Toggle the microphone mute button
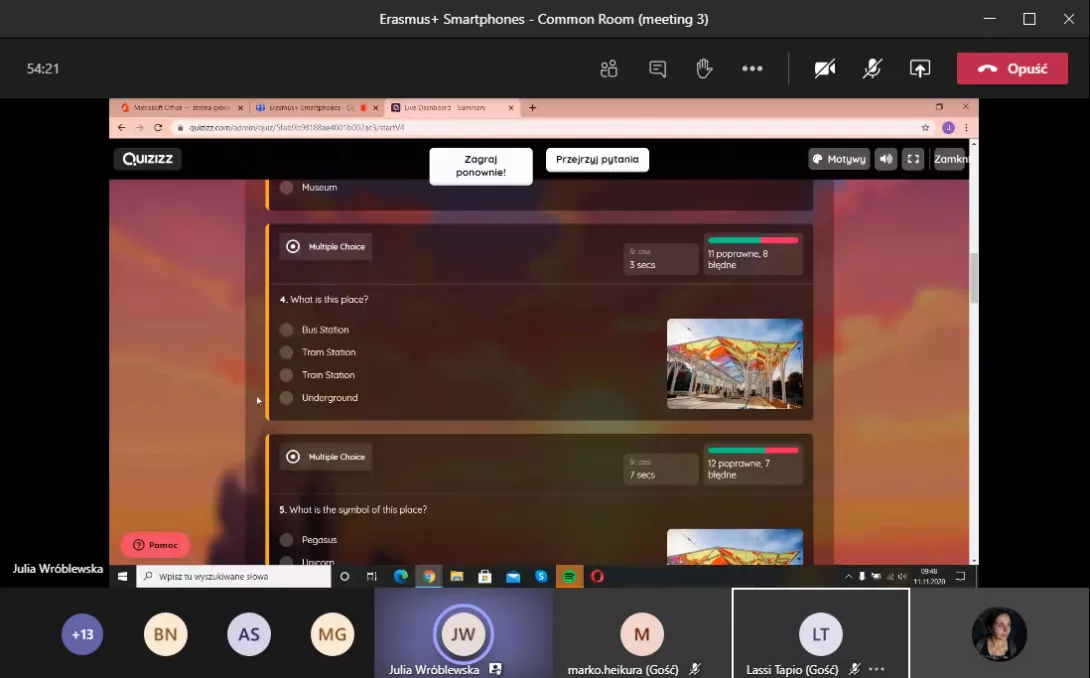Image resolution: width=1090 pixels, height=678 pixels. tap(872, 69)
